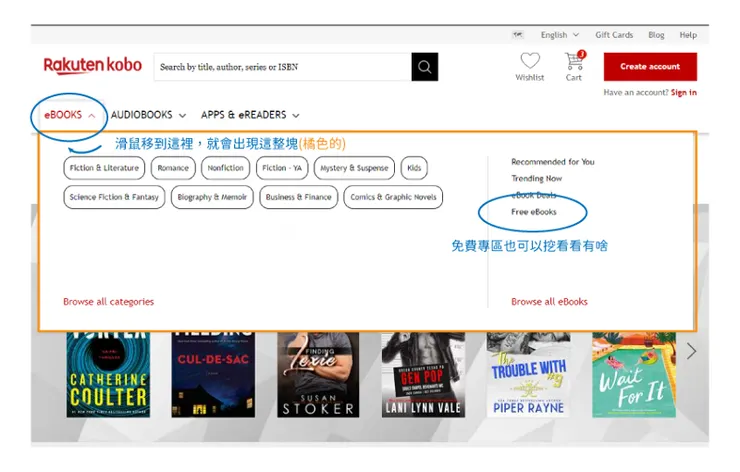Click Browse all eBooks link
The image size is (740, 472).
[x=549, y=302]
